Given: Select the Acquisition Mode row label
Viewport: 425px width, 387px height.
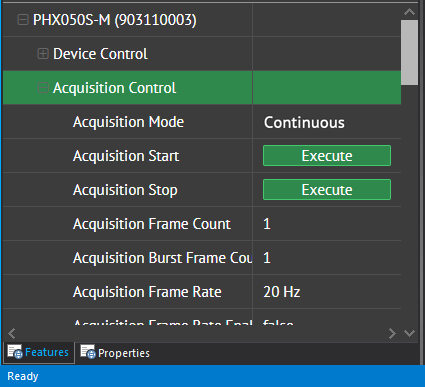Looking at the screenshot, I should coord(128,122).
